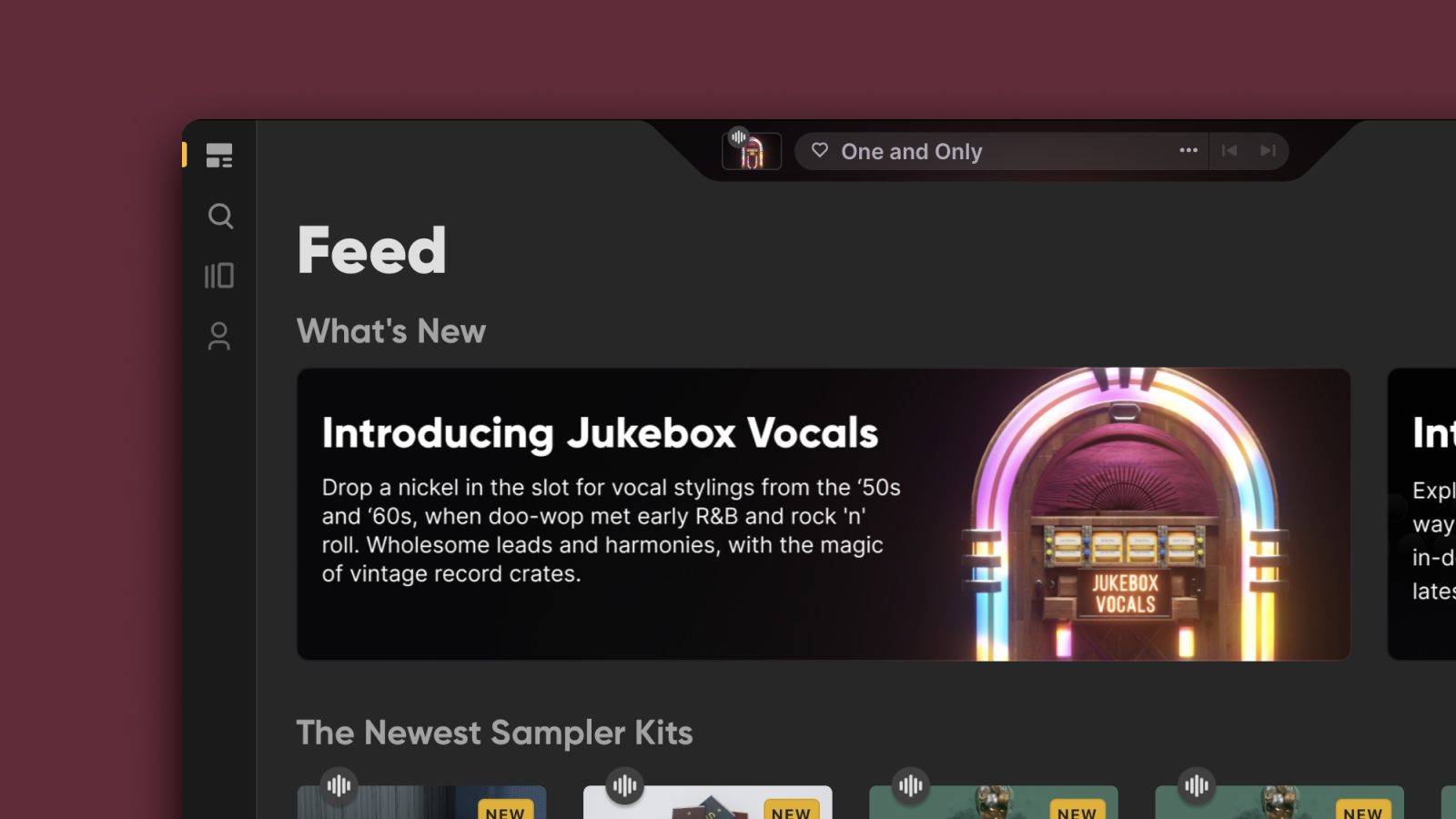1456x819 pixels.
Task: Open the Feed dashboard icon in sidebar
Action: point(219,156)
